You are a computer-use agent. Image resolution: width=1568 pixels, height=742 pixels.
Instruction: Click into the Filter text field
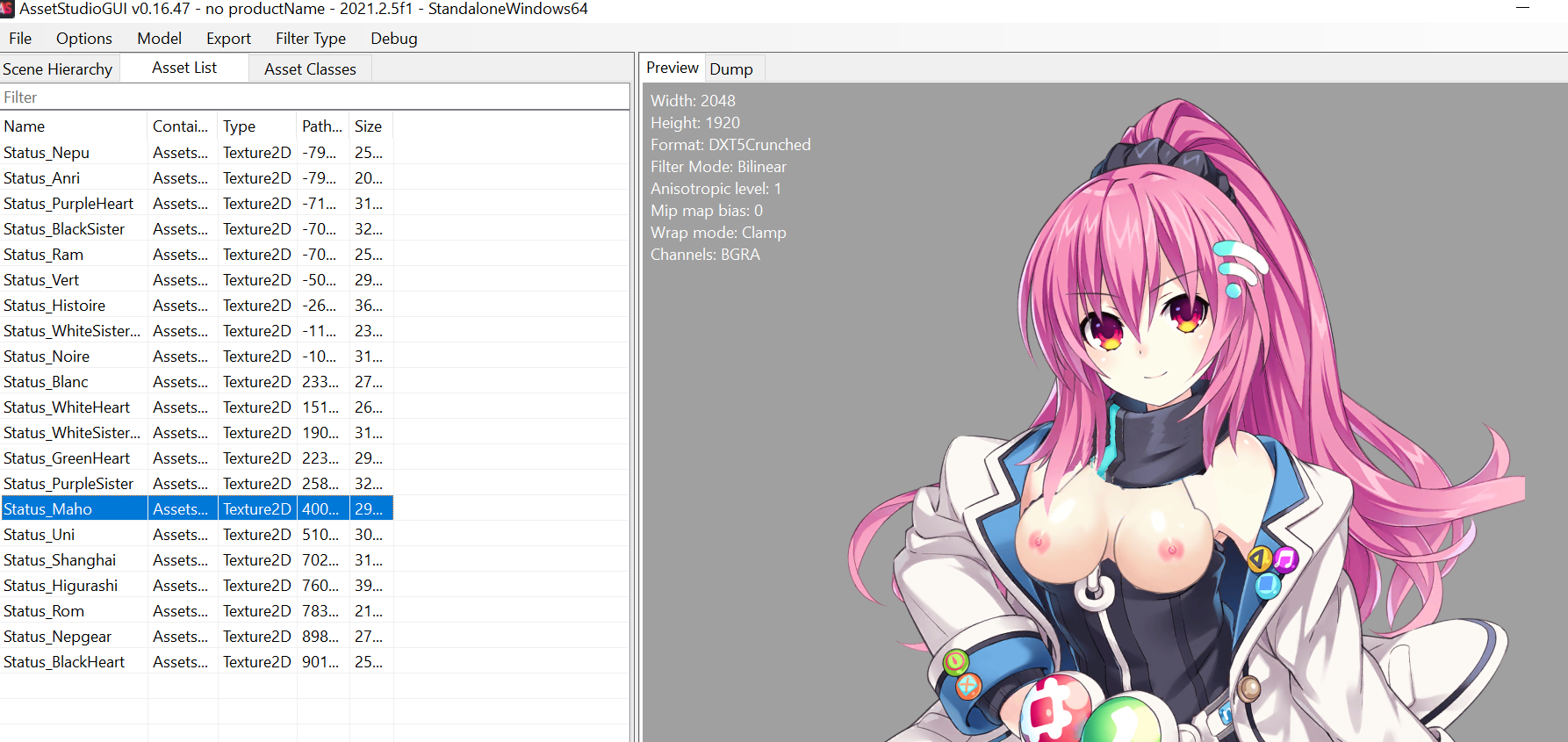pyautogui.click(x=314, y=97)
